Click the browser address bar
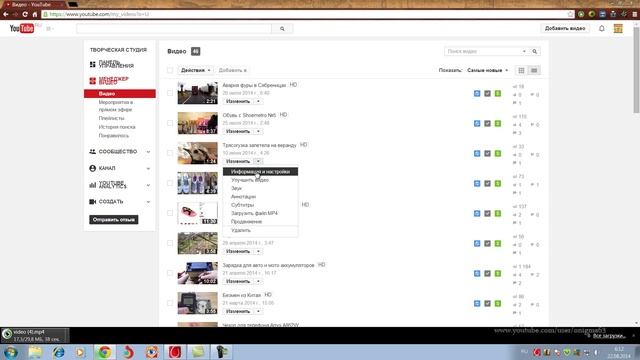 pyautogui.click(x=304, y=14)
